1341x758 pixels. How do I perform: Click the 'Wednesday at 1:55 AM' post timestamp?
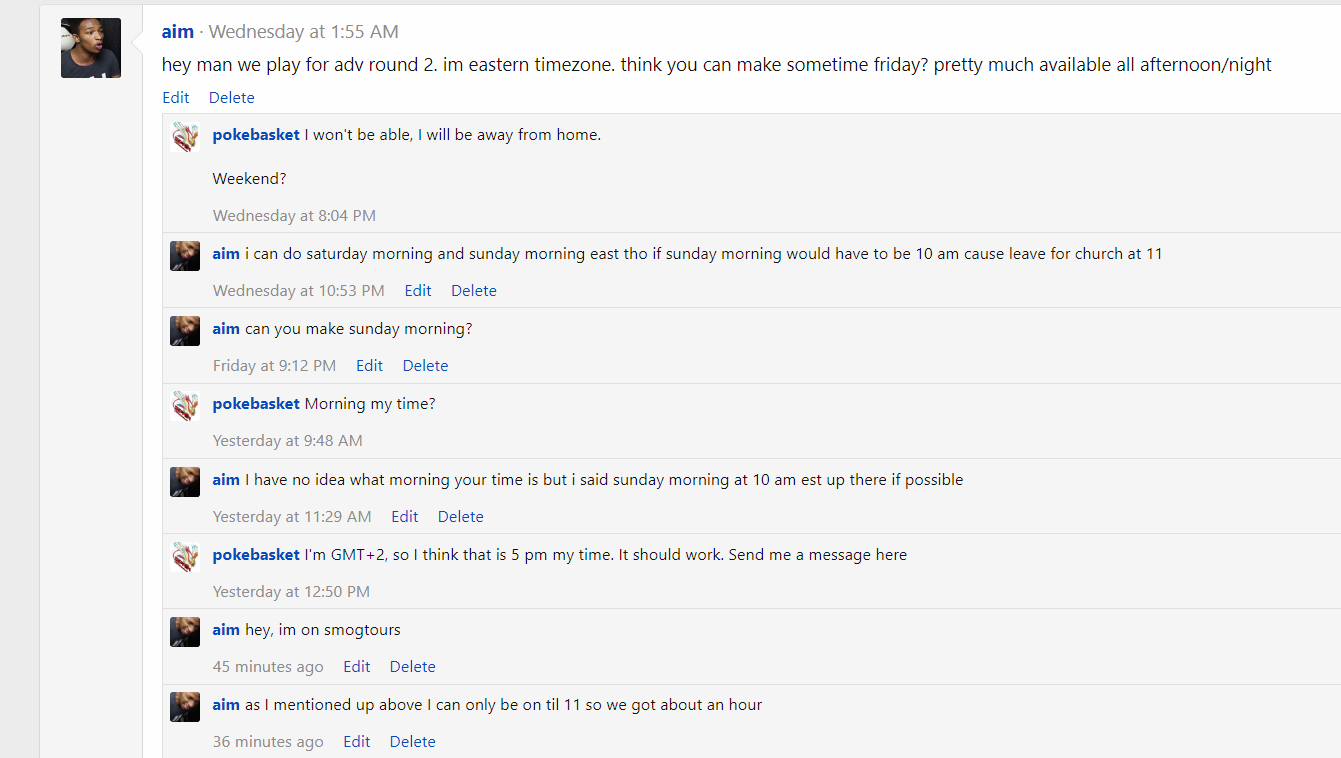pyautogui.click(x=304, y=32)
